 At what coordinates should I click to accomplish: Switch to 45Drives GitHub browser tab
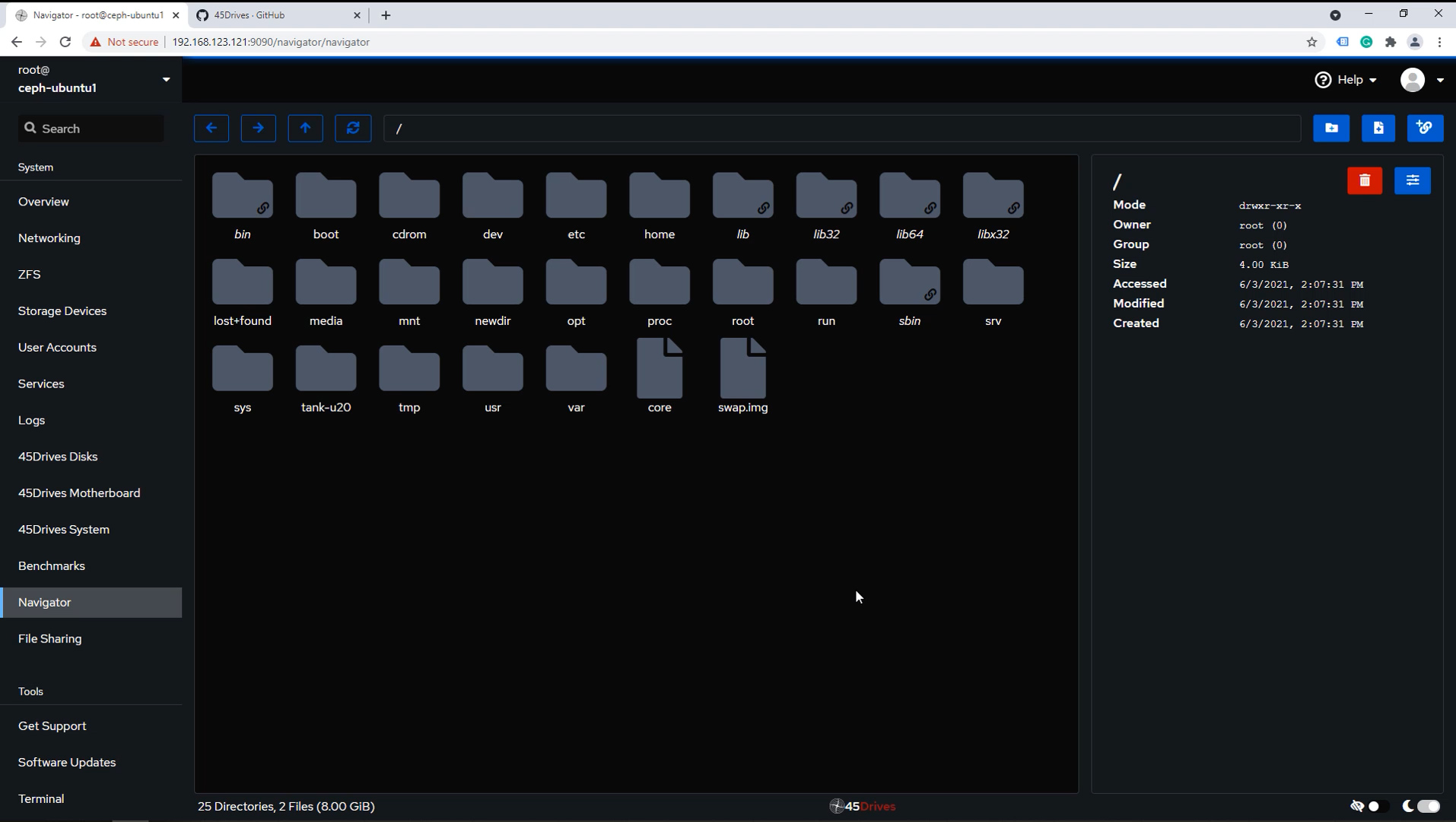(277, 15)
